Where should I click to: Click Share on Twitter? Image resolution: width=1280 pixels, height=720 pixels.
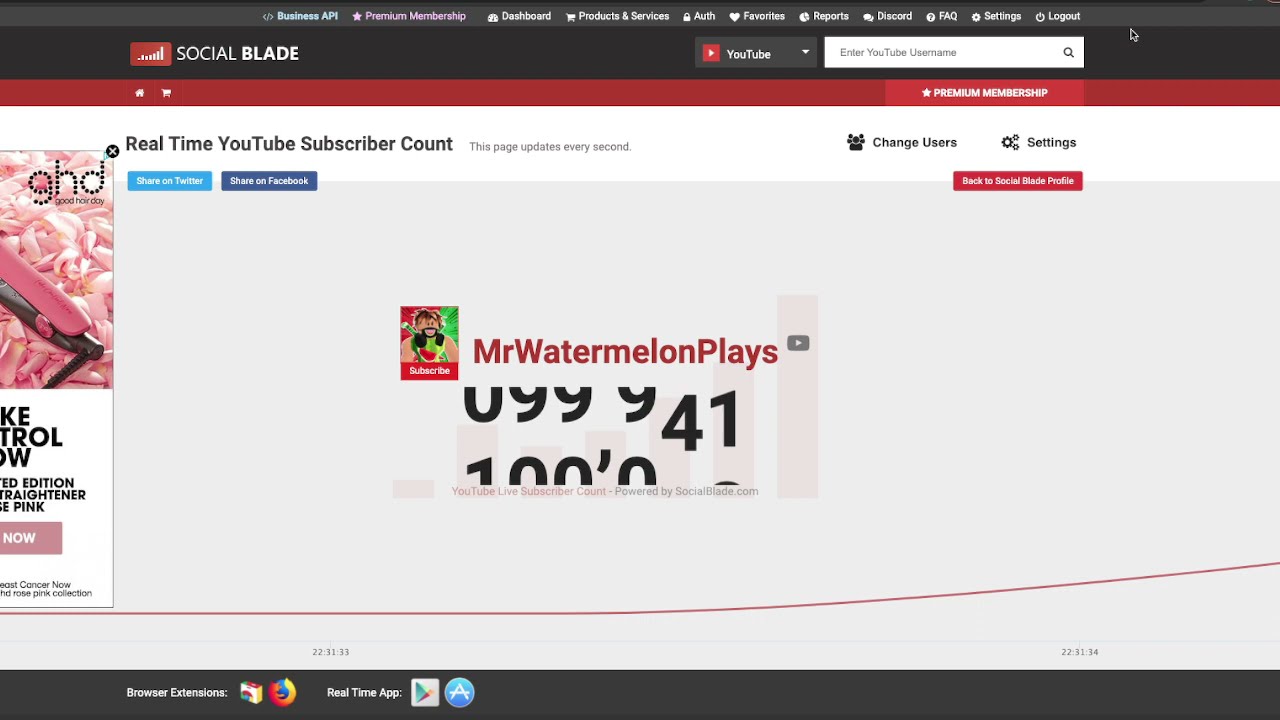pyautogui.click(x=169, y=181)
